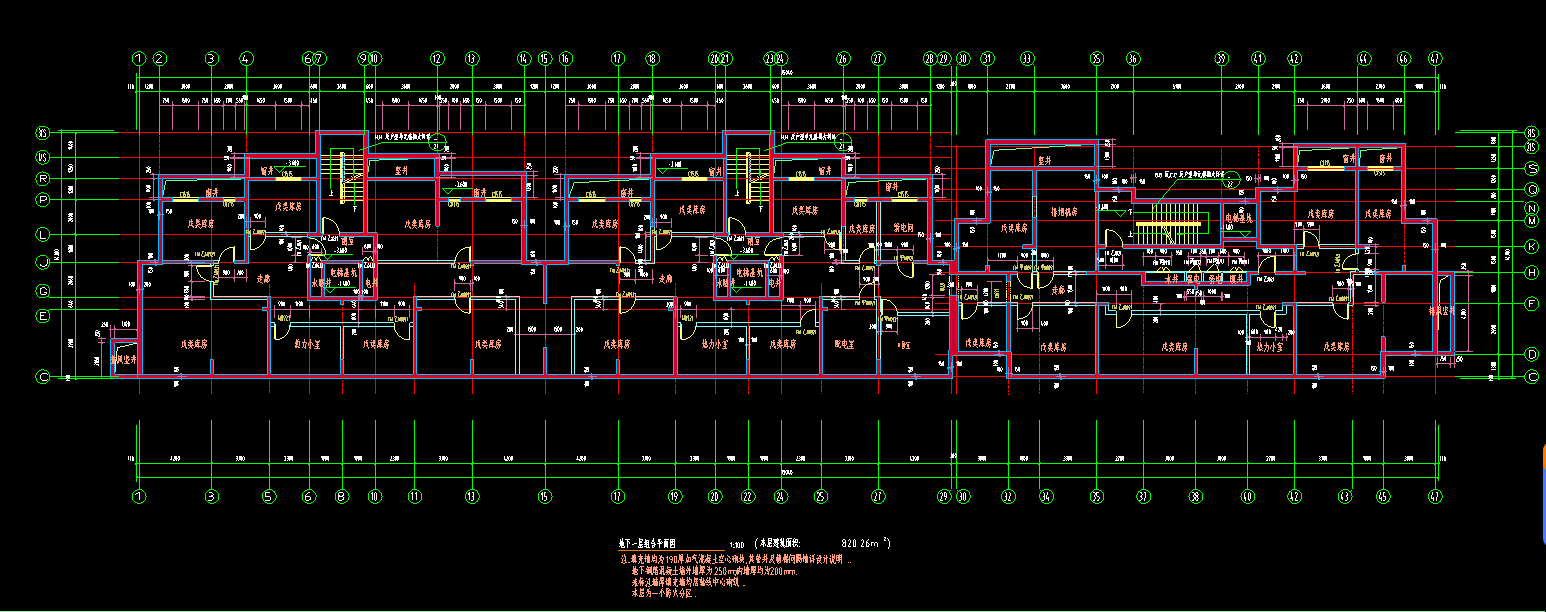Select grid bubble 19 along the bottom
Image resolution: width=1546 pixels, height=612 pixels.
pyautogui.click(x=675, y=496)
